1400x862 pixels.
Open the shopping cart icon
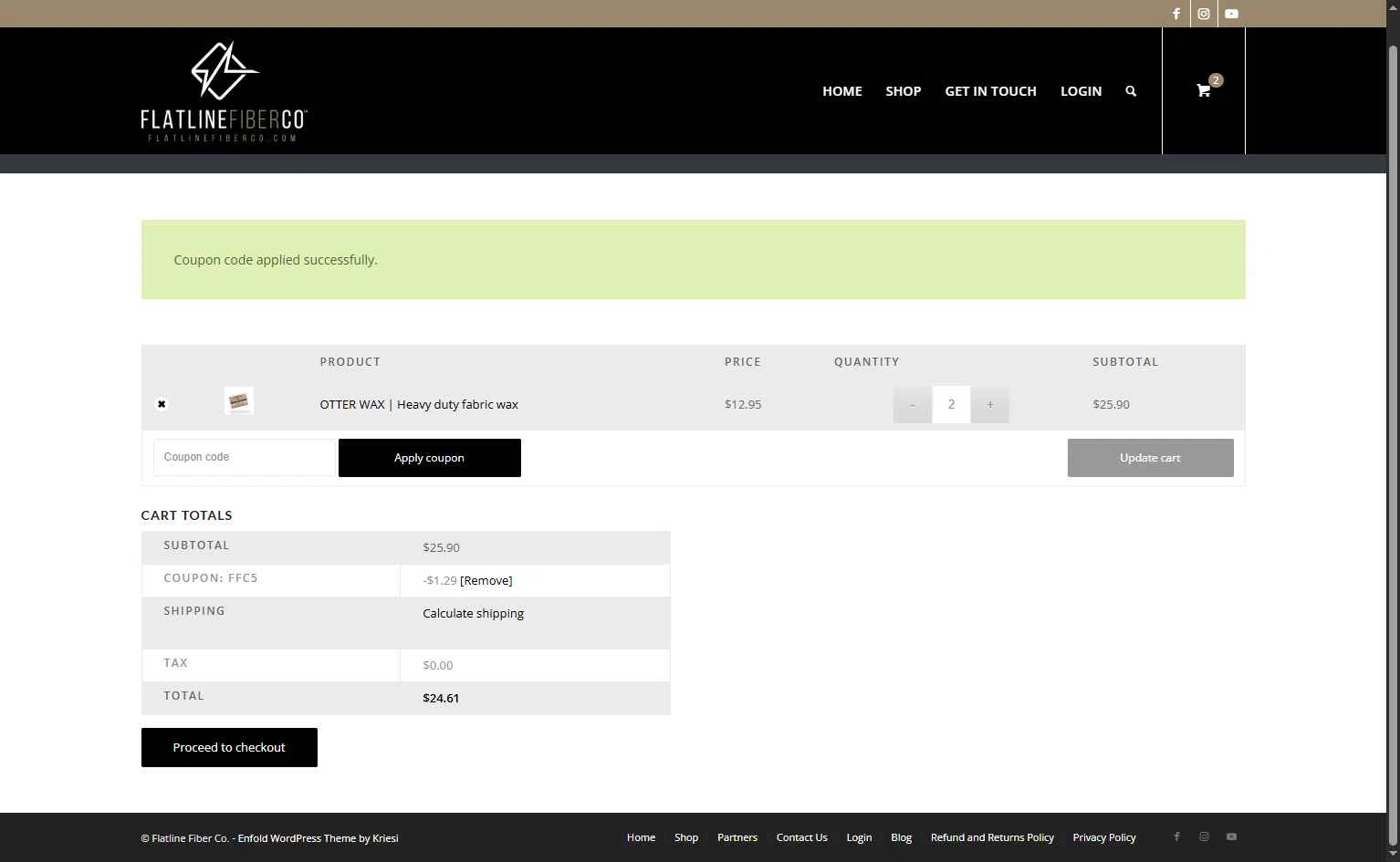pos(1204,90)
